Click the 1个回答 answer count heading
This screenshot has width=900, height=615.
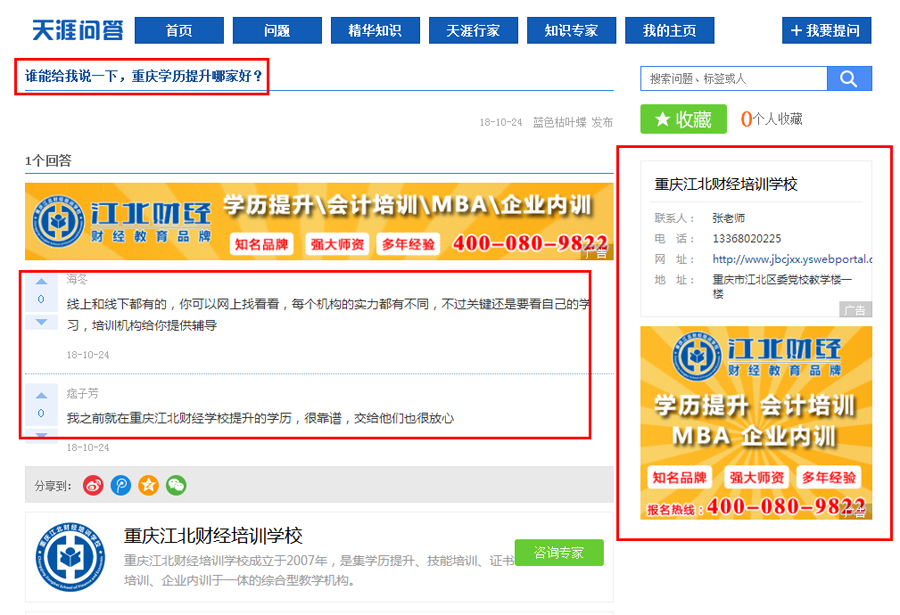click(x=48, y=161)
